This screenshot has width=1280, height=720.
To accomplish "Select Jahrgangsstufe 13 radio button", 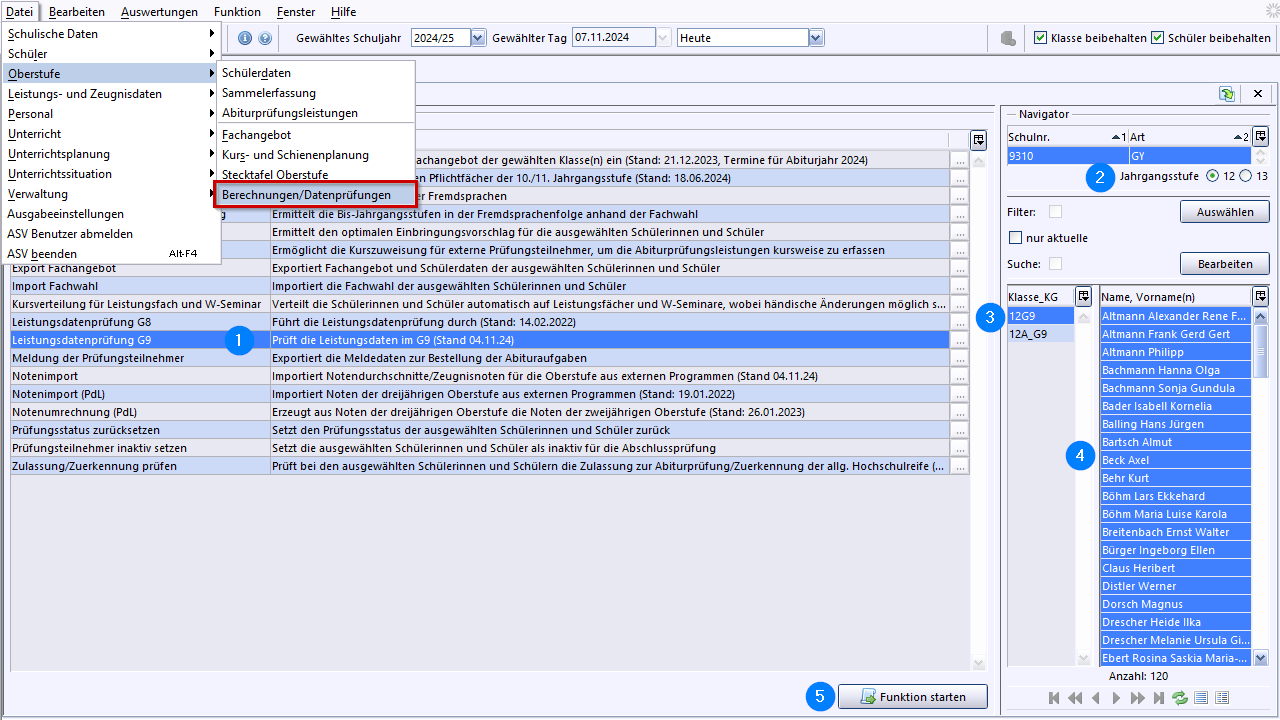I will (x=1245, y=176).
